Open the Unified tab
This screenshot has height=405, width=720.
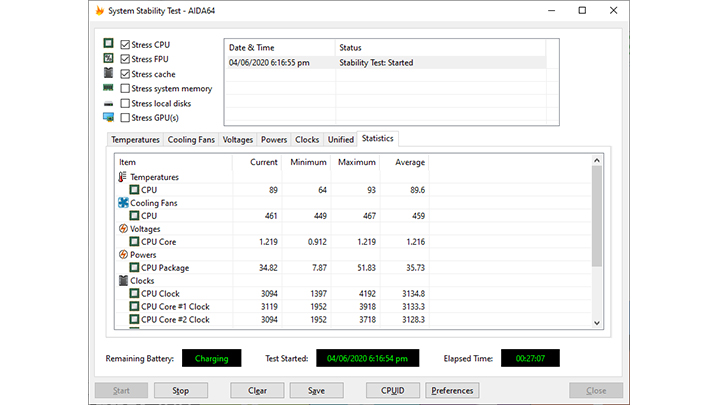point(341,140)
